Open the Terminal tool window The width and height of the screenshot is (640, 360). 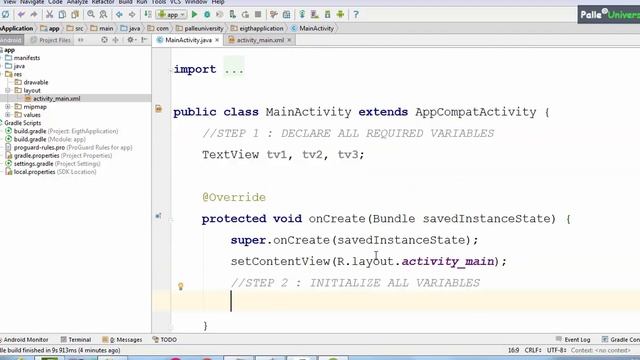point(76,340)
